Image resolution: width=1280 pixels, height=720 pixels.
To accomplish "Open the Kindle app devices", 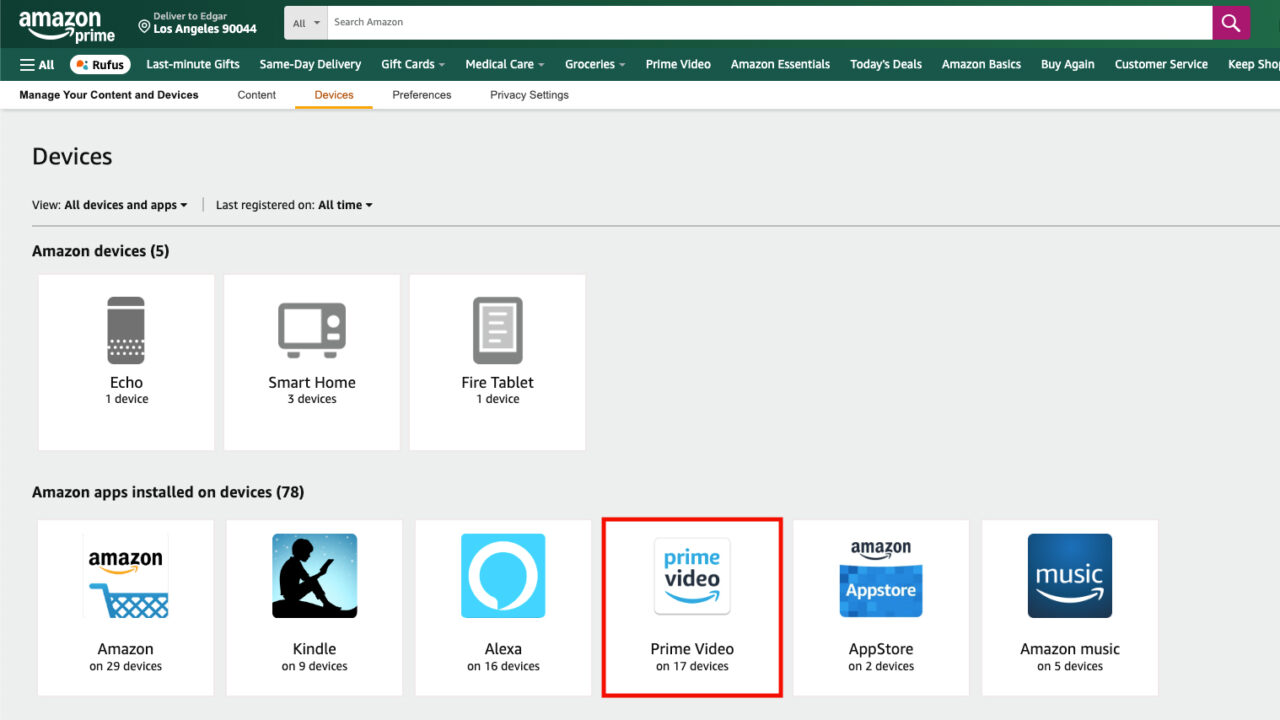I will click(314, 607).
